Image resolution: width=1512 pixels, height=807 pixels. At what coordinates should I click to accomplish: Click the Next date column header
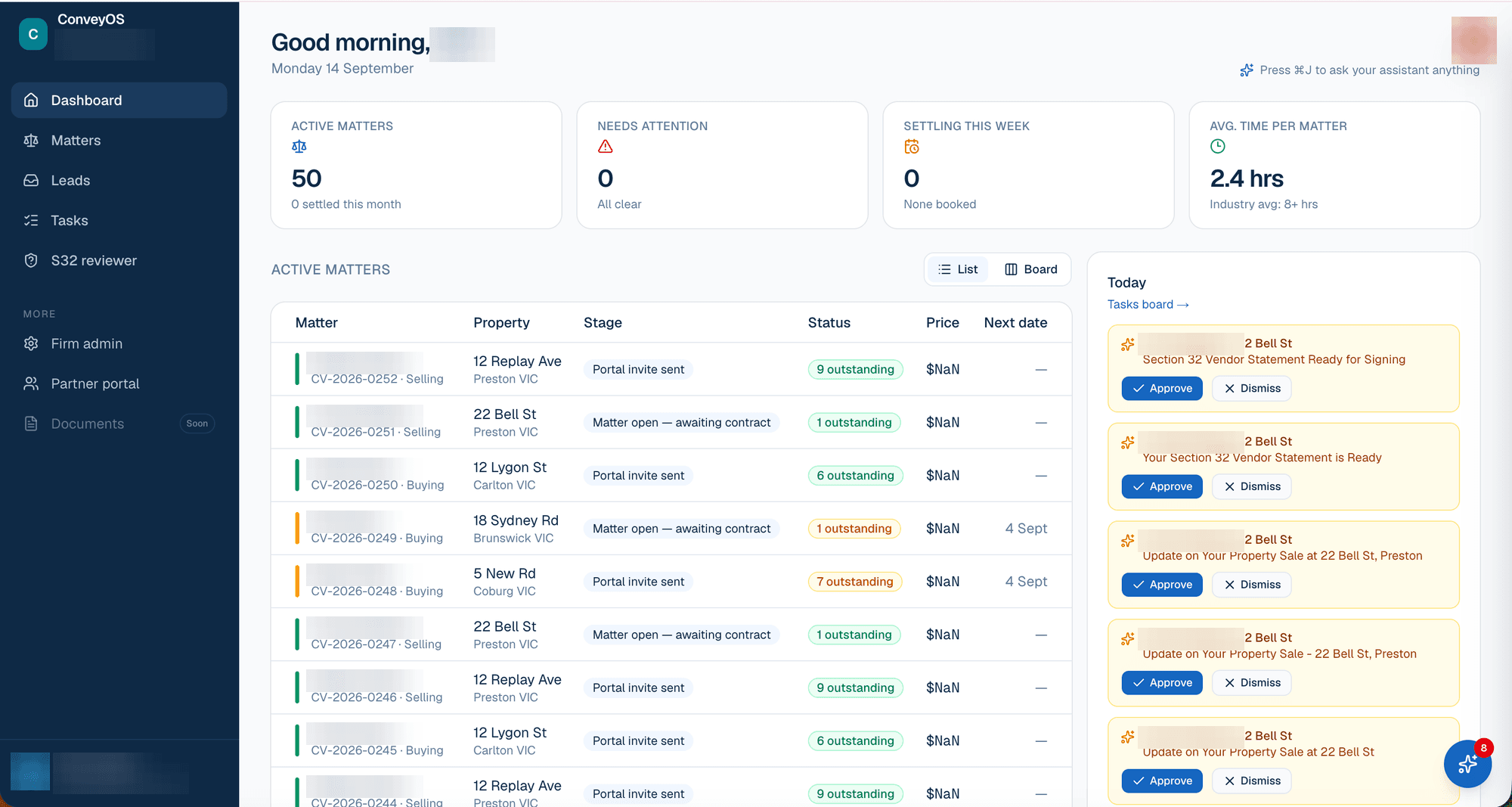point(1015,322)
